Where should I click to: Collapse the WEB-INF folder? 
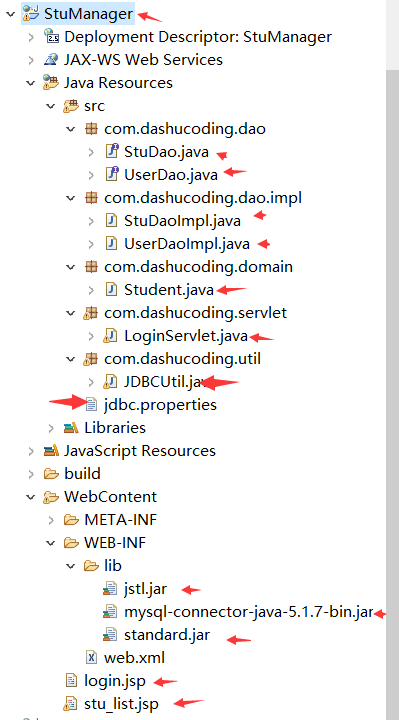click(51, 543)
